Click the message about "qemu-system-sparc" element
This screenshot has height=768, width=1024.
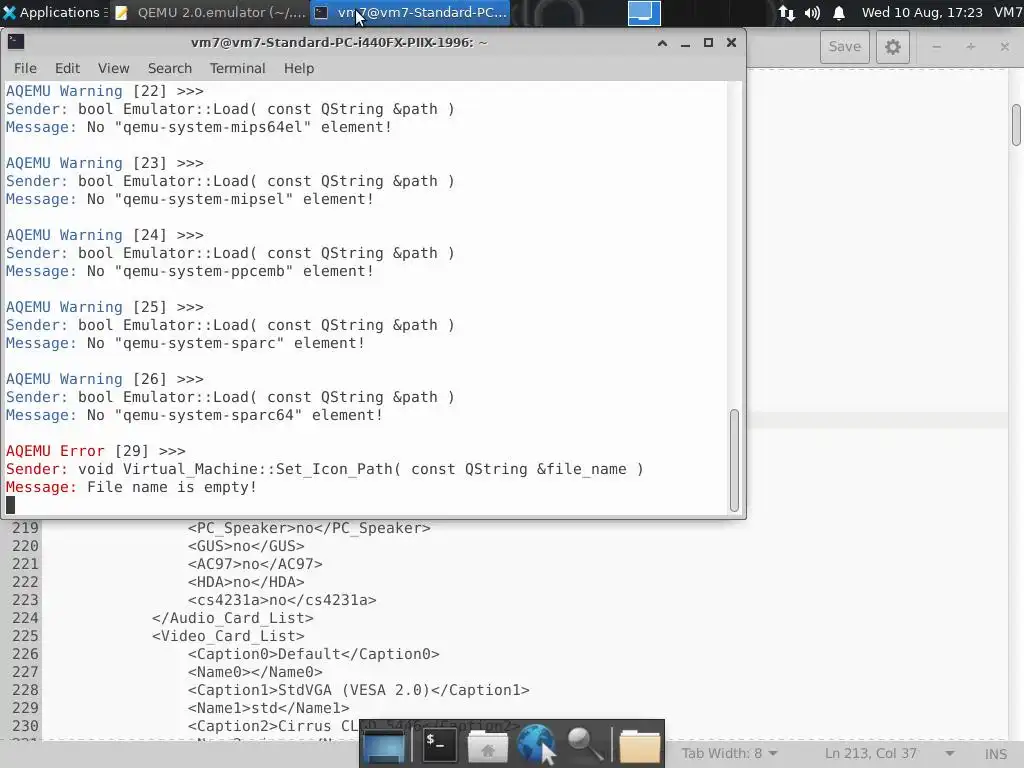coord(185,343)
